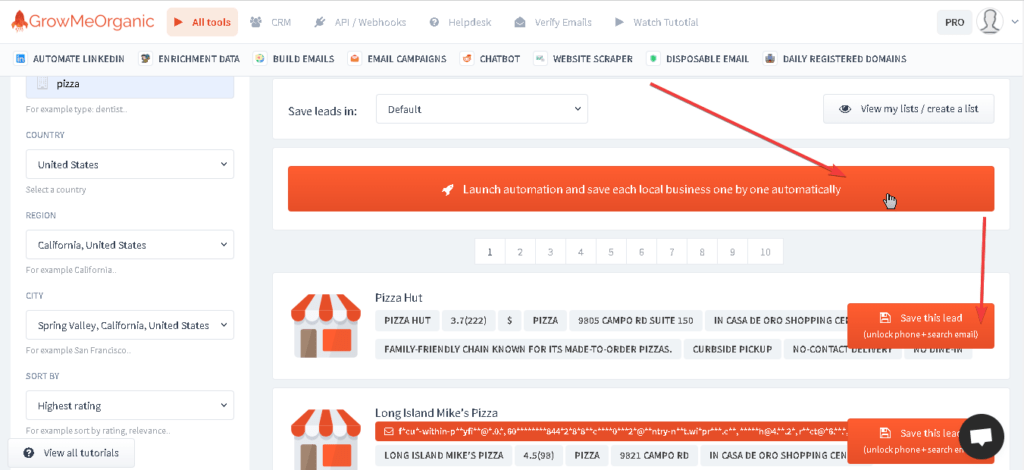Go to results page 3
Screen dimensions: 1024x470
point(551,251)
